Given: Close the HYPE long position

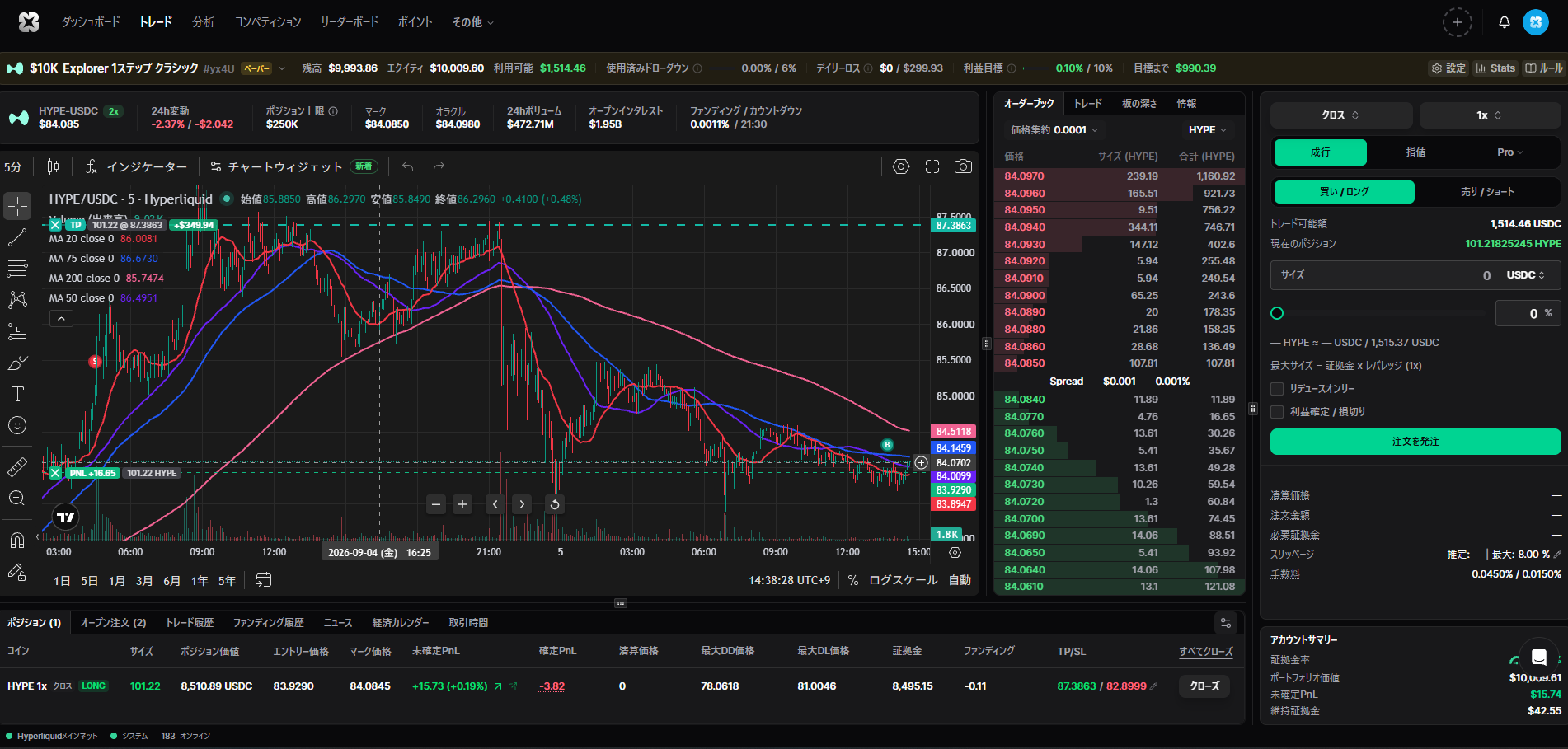Looking at the screenshot, I should point(1204,686).
